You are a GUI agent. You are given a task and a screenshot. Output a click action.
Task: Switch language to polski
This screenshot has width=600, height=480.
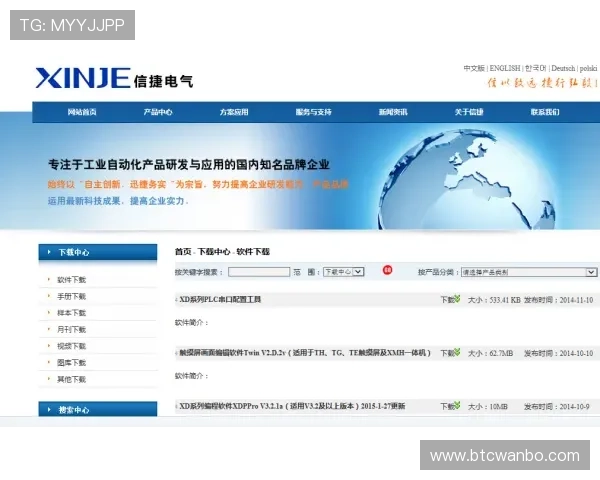(588, 68)
